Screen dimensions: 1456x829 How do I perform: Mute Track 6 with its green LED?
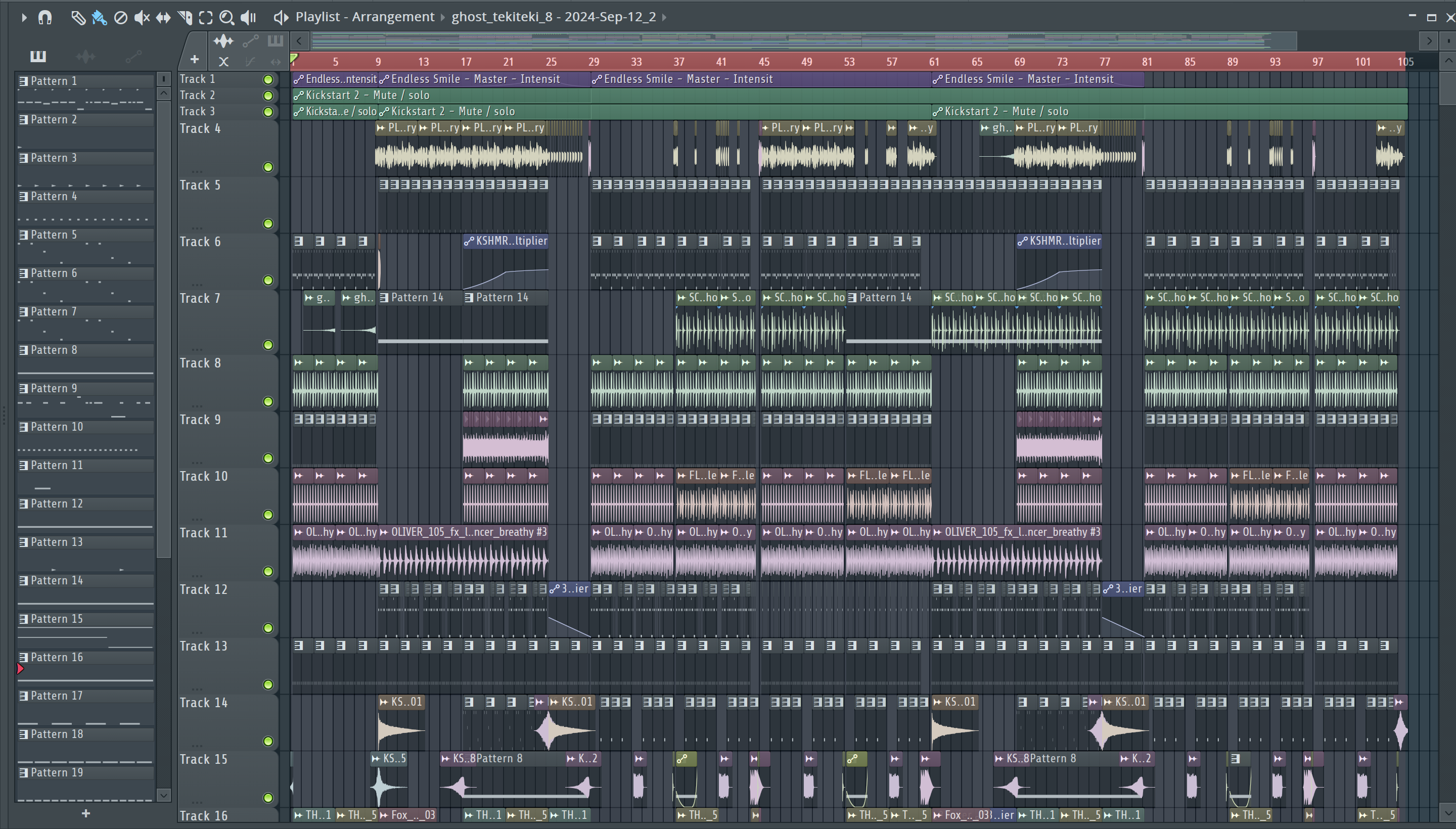coord(267,280)
